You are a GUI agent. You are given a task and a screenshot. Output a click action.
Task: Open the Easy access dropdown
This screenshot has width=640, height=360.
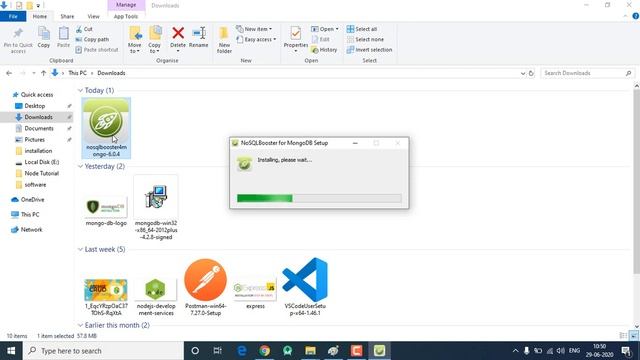(x=256, y=39)
